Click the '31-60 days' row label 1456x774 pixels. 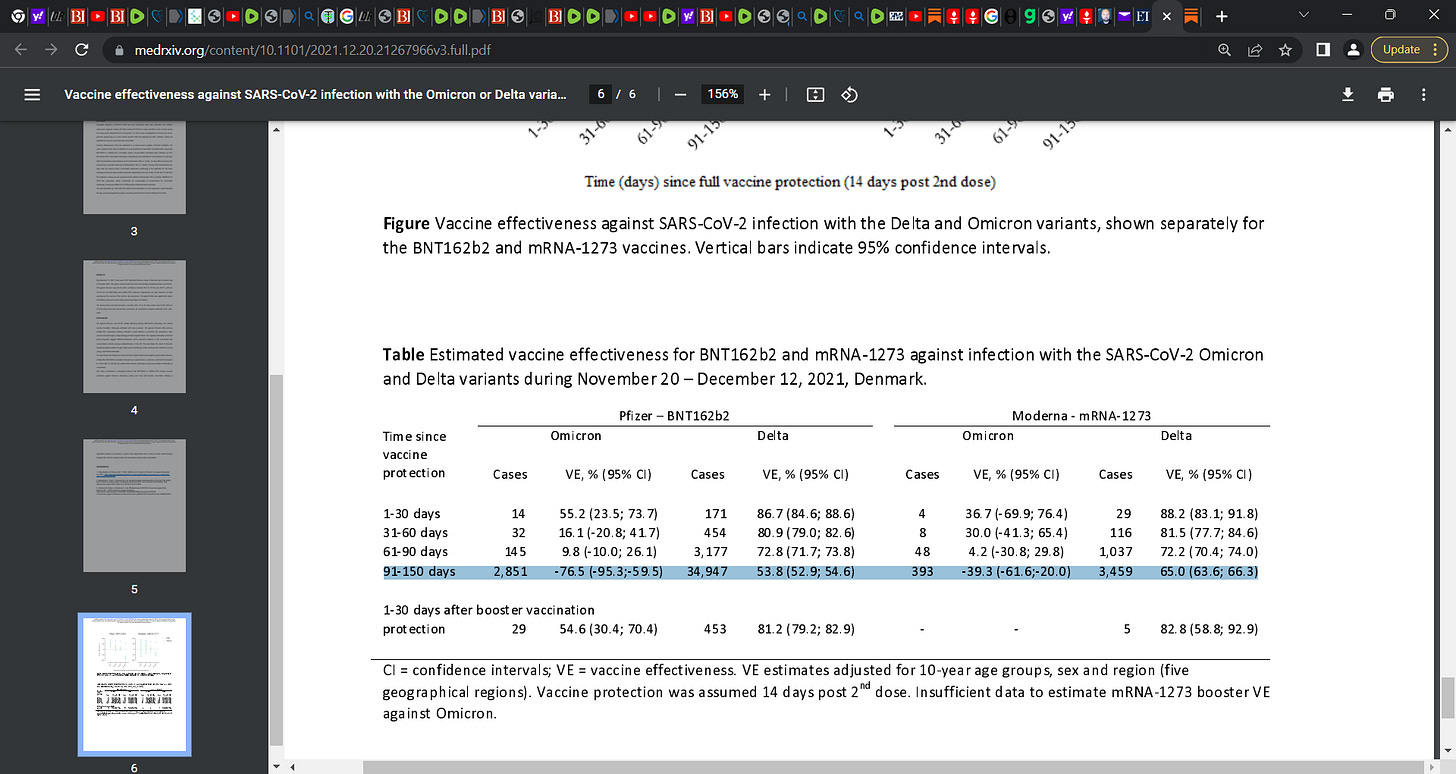click(415, 533)
